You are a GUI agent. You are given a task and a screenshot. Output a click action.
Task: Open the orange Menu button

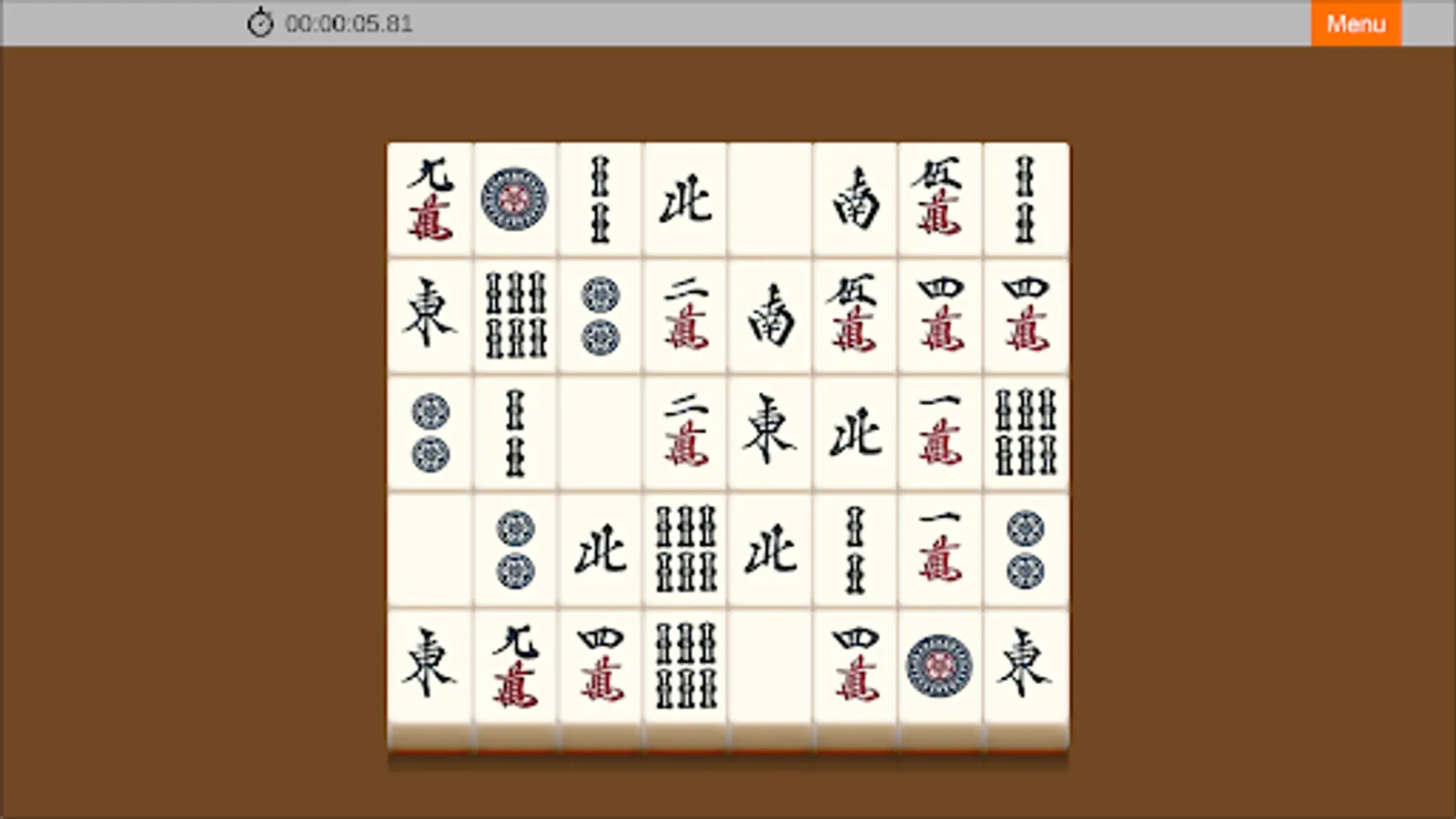[1356, 23]
